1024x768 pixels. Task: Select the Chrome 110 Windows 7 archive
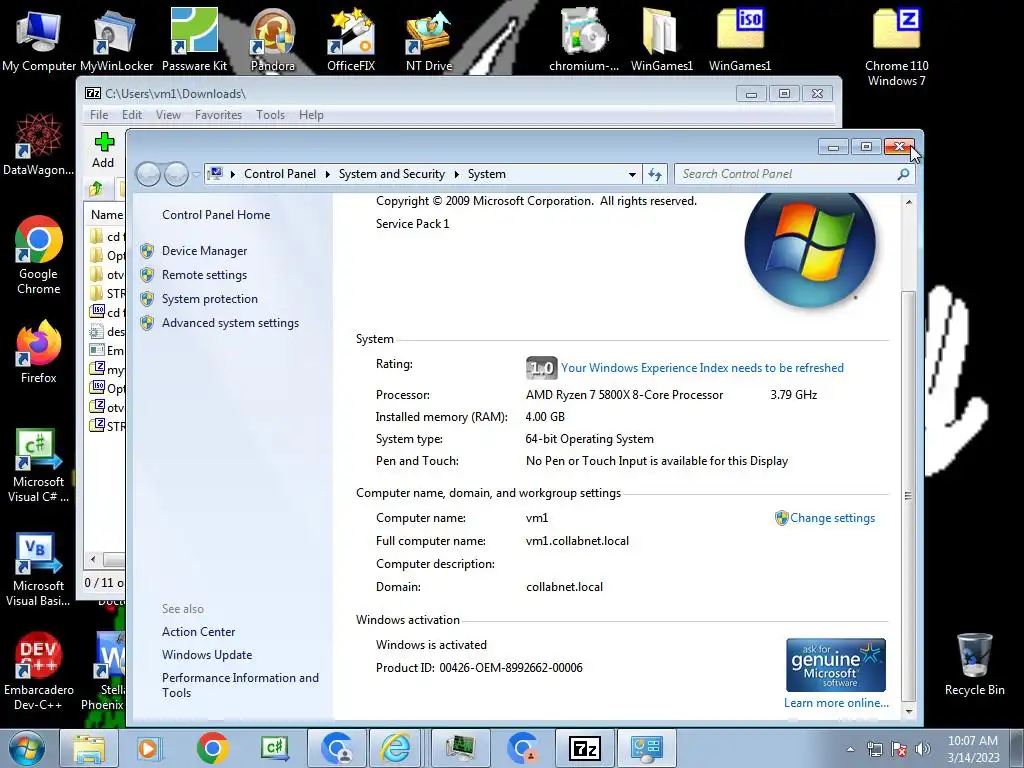896,48
